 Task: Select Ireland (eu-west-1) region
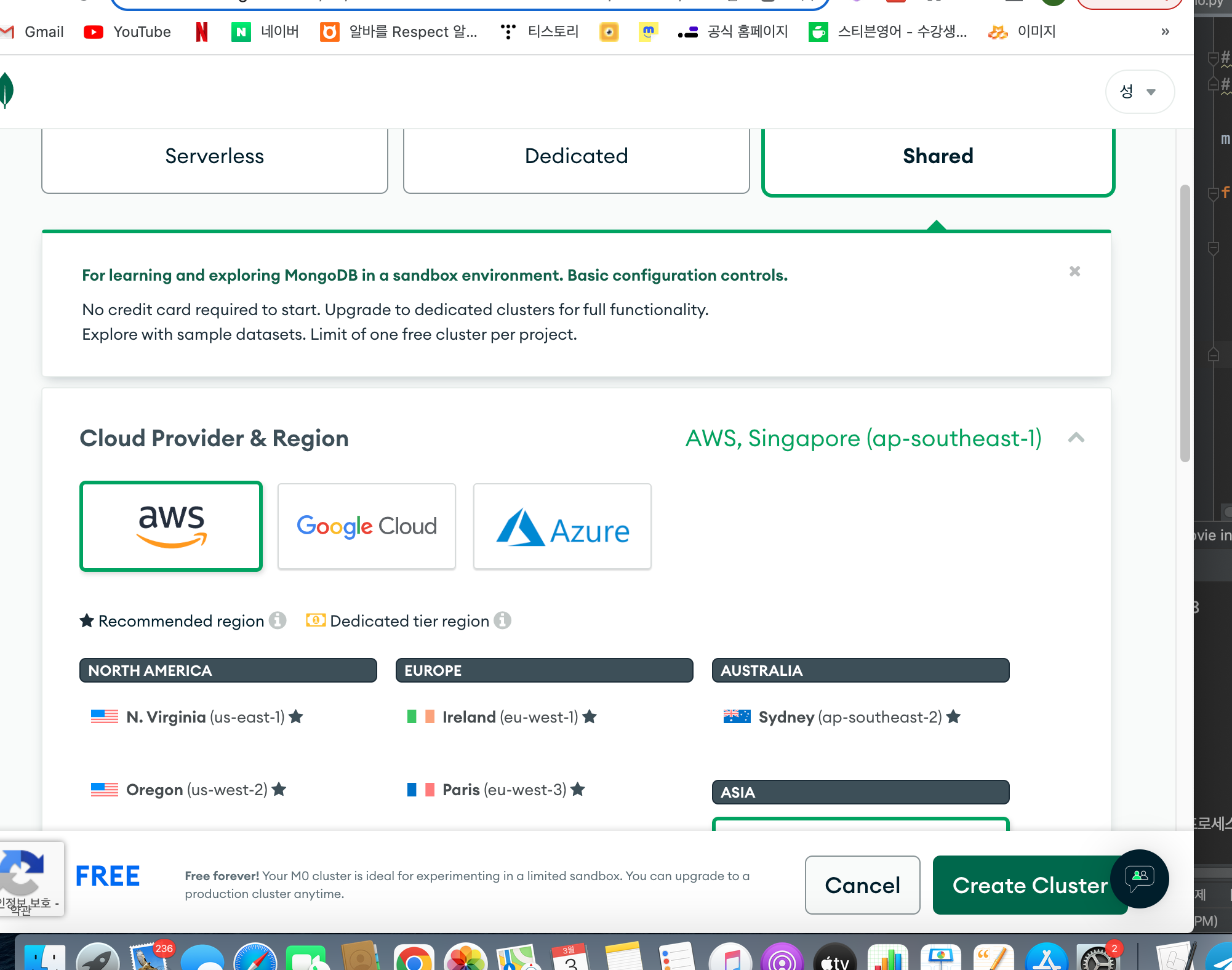point(502,717)
